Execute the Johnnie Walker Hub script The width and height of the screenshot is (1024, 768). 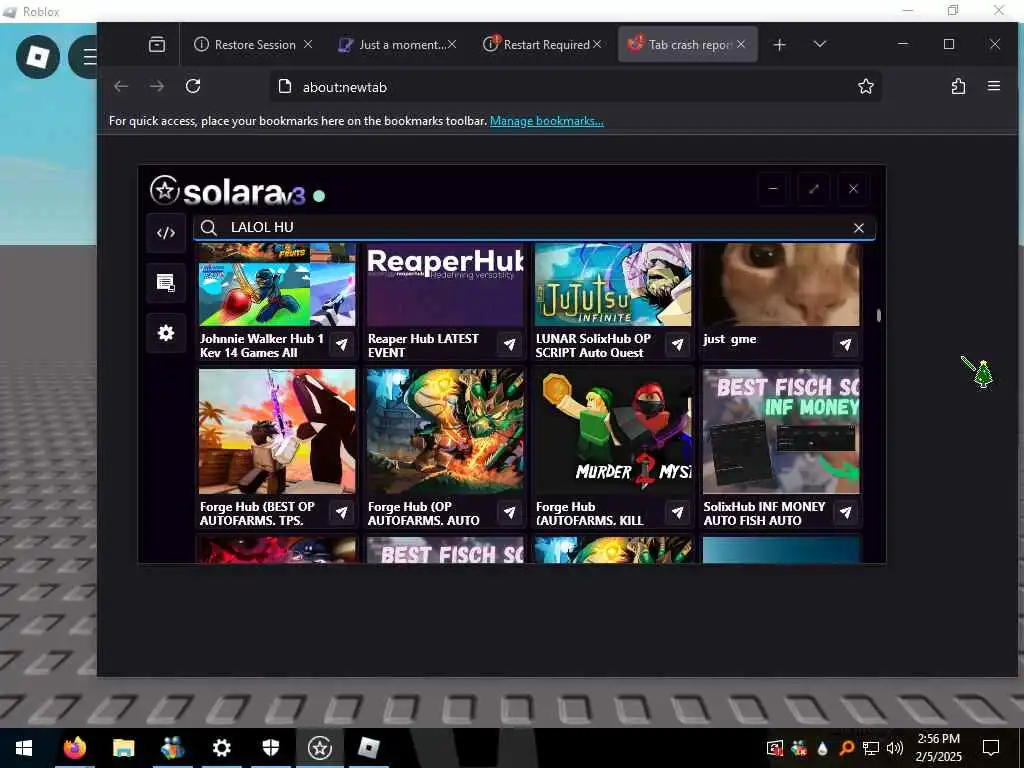(342, 344)
